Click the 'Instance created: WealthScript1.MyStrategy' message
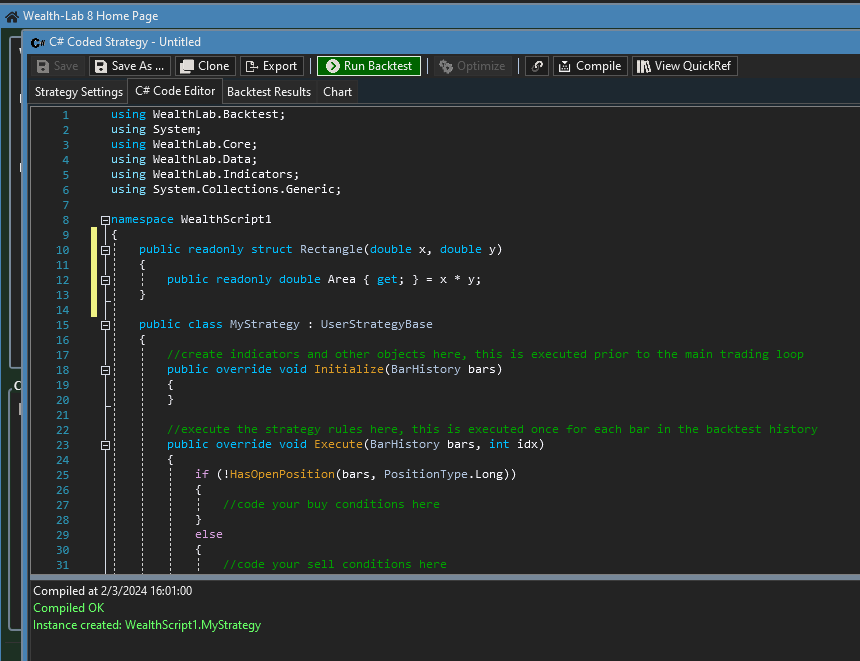The height and width of the screenshot is (661, 860). (147, 625)
